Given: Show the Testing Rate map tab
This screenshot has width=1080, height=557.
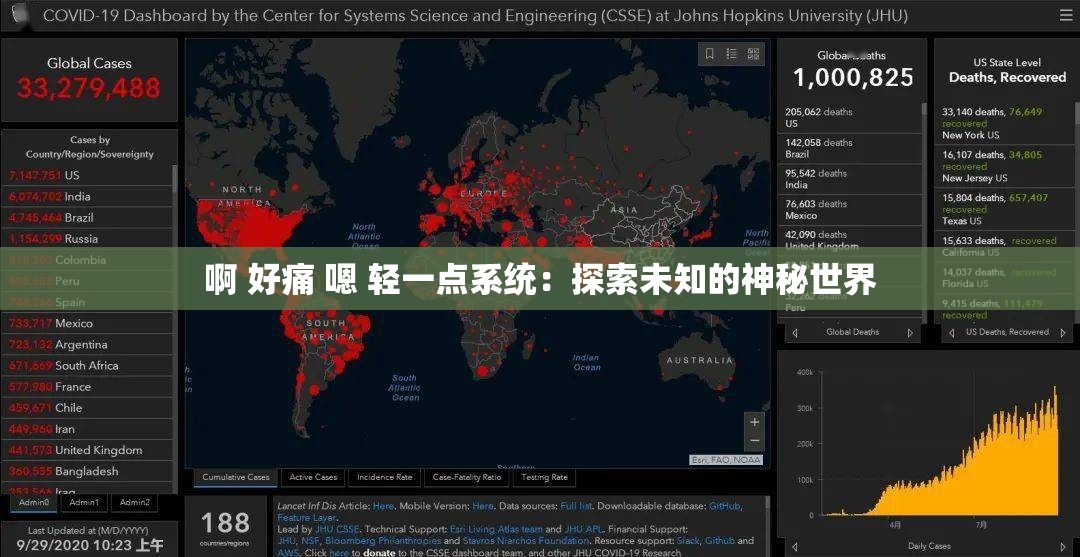Looking at the screenshot, I should [x=544, y=478].
